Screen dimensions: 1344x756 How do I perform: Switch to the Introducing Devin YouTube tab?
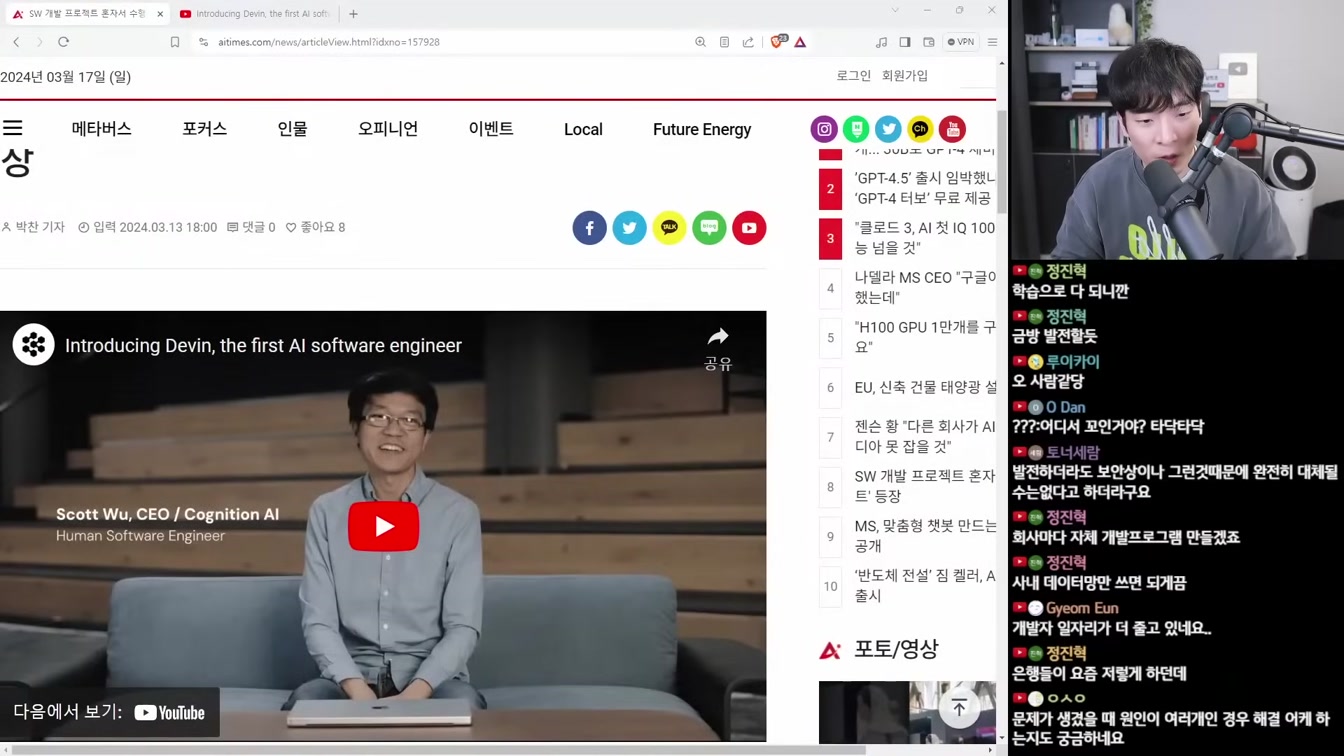tap(256, 14)
